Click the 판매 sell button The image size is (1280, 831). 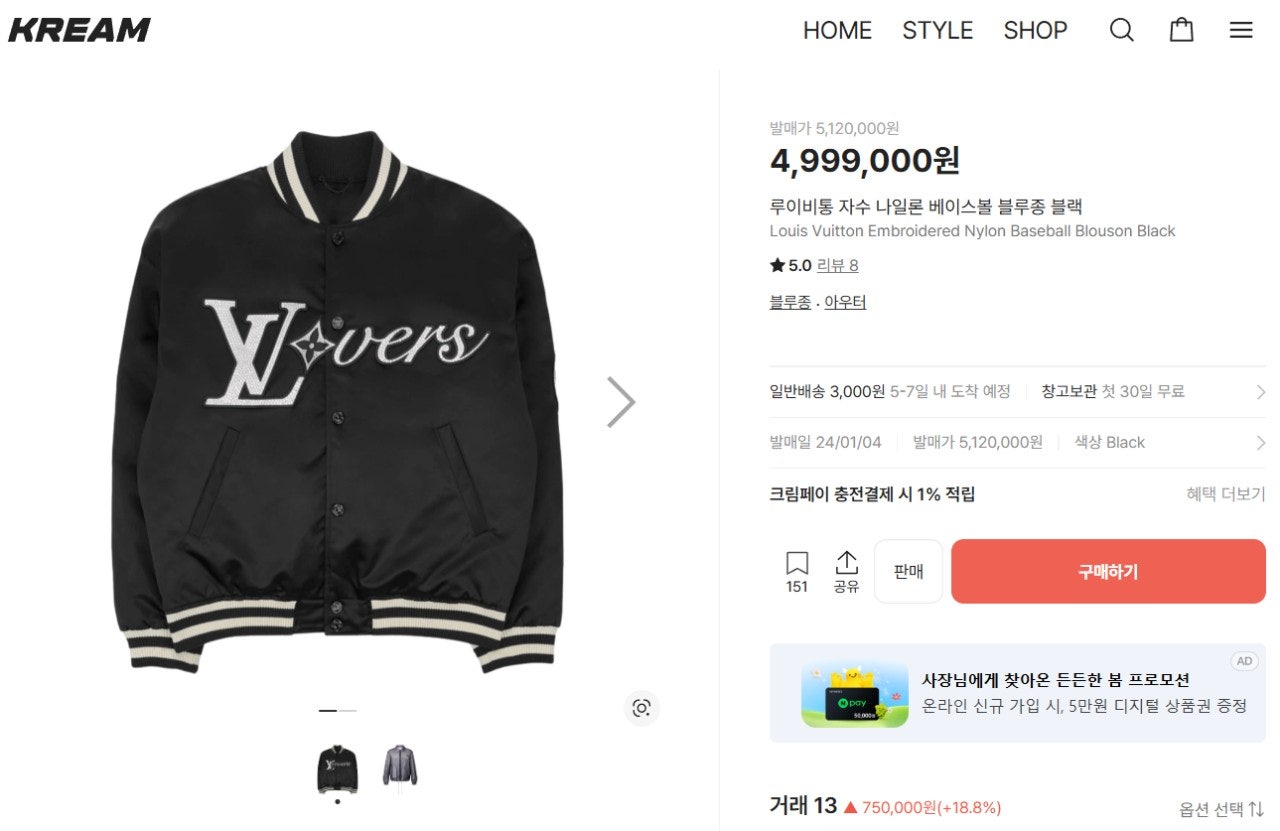point(908,571)
